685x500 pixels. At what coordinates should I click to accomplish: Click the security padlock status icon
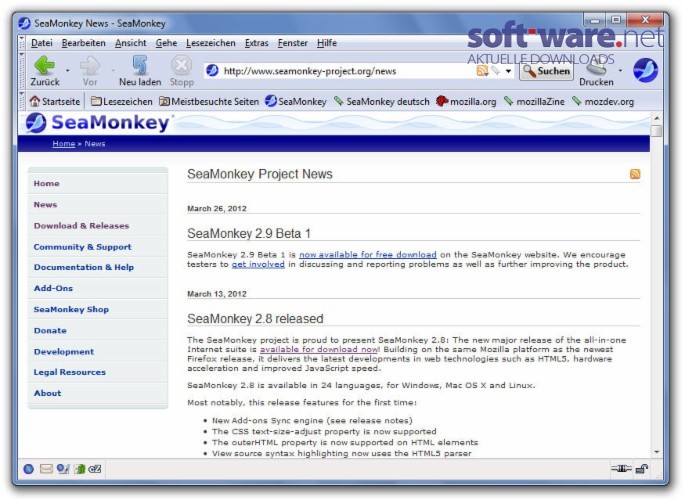click(x=642, y=469)
